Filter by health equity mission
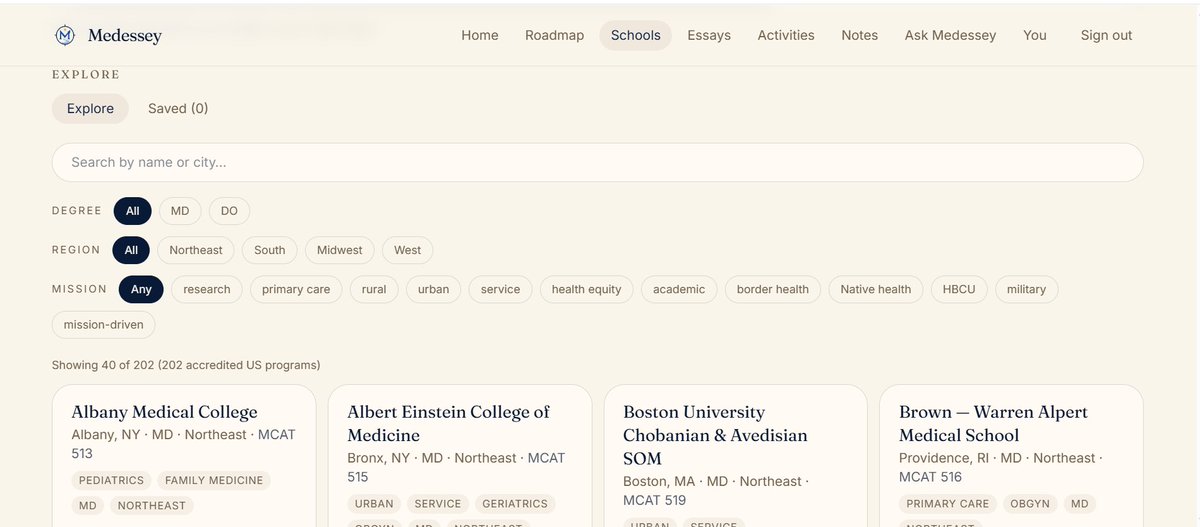1200x527 pixels. 587,289
